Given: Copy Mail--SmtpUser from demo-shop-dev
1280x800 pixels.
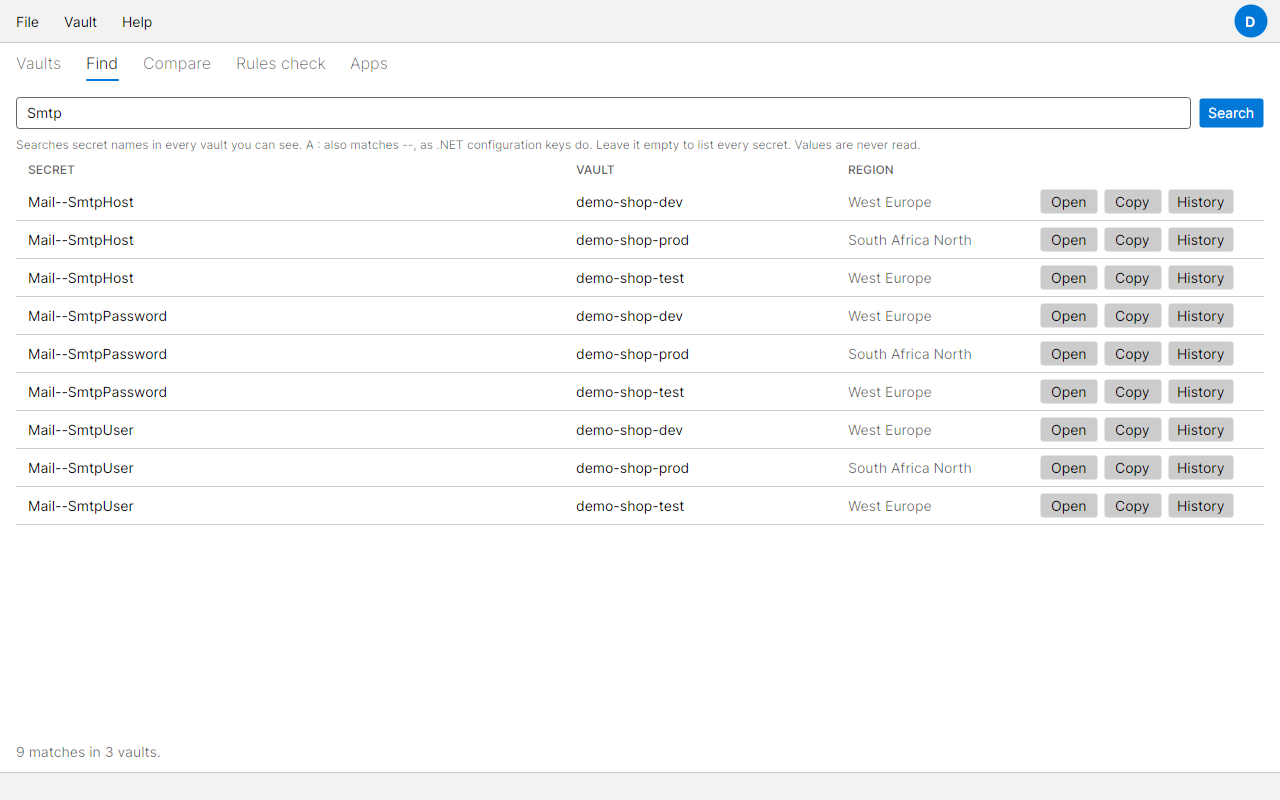Looking at the screenshot, I should click(1132, 430).
